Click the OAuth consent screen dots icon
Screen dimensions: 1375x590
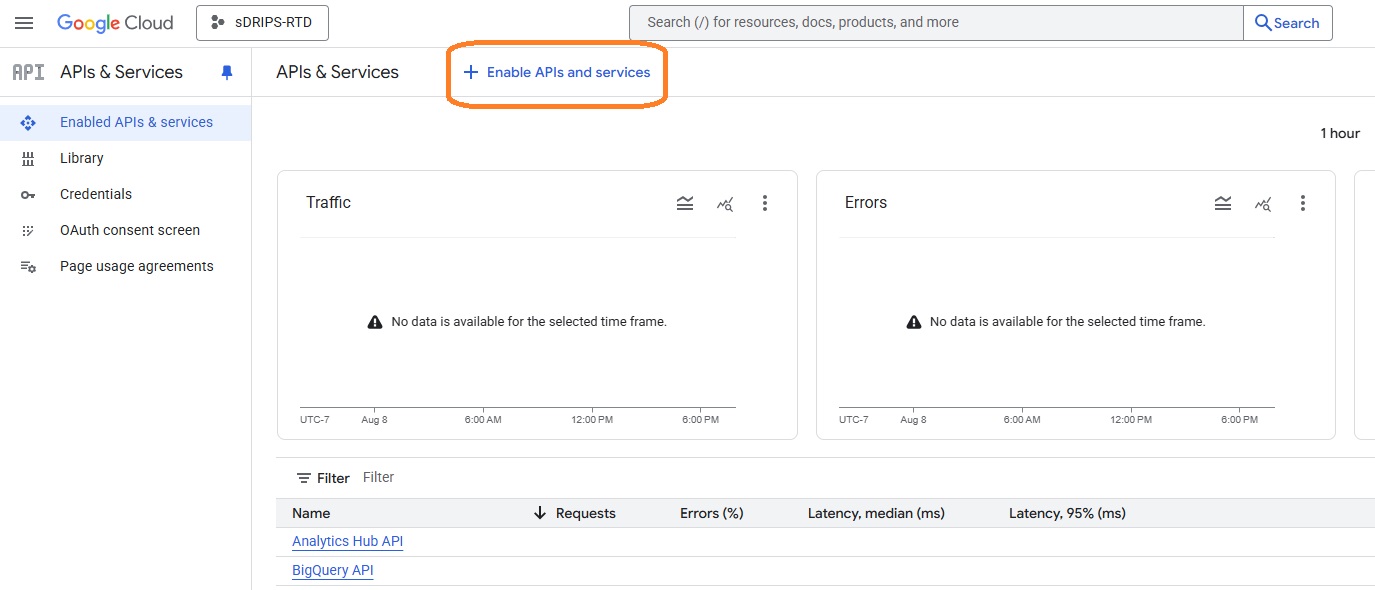(x=28, y=230)
